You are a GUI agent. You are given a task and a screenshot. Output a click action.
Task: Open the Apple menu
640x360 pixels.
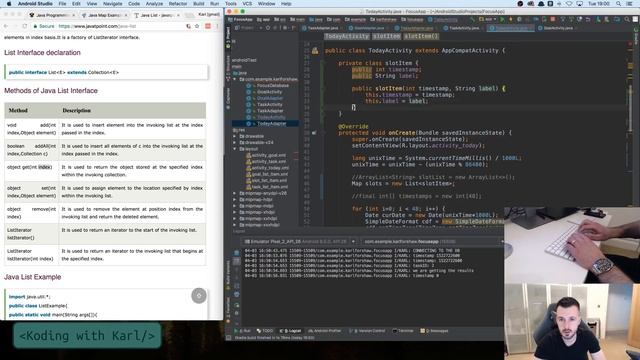(x=9, y=4)
